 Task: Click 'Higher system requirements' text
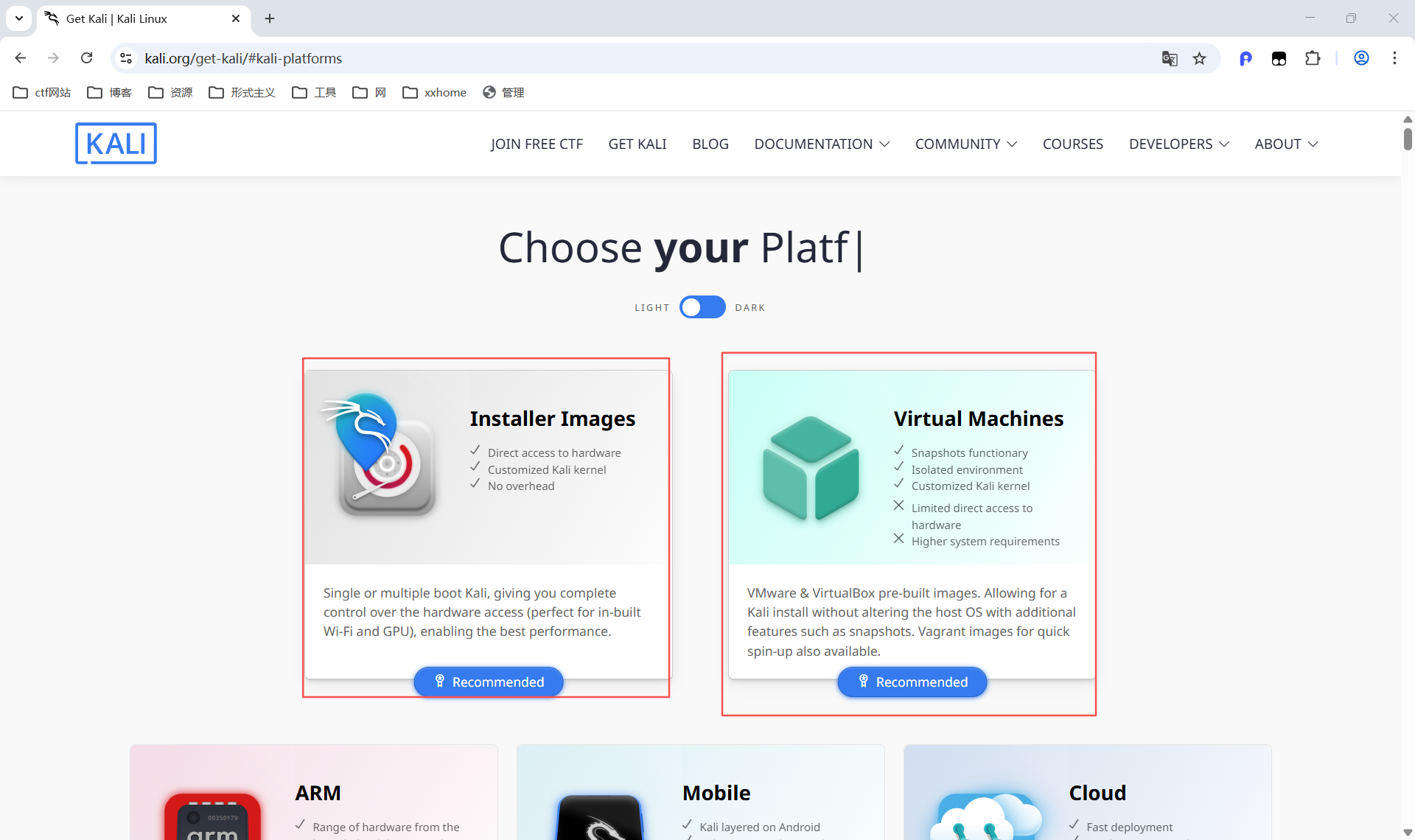click(x=985, y=542)
